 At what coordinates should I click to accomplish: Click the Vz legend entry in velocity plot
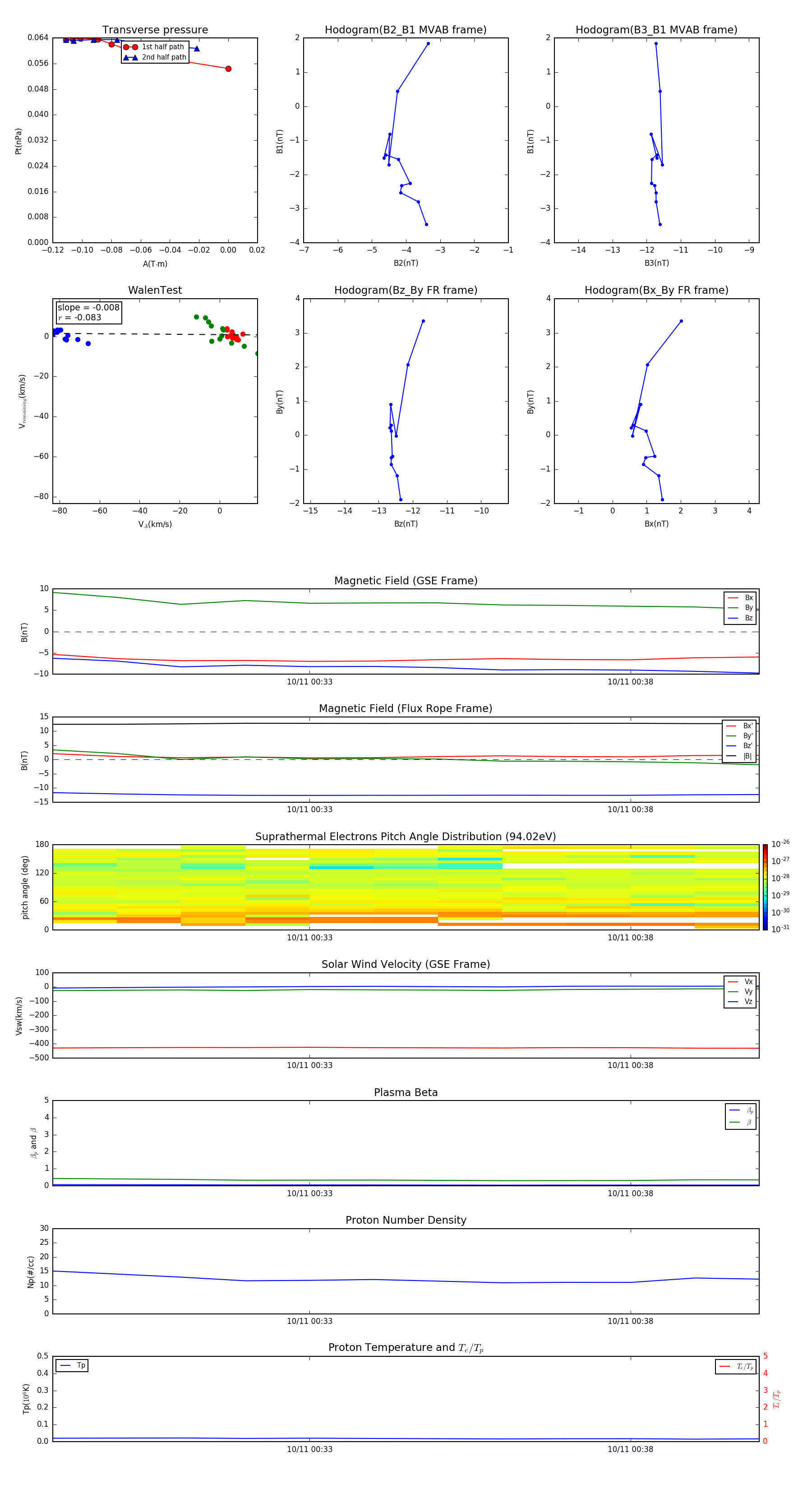tap(740, 1001)
